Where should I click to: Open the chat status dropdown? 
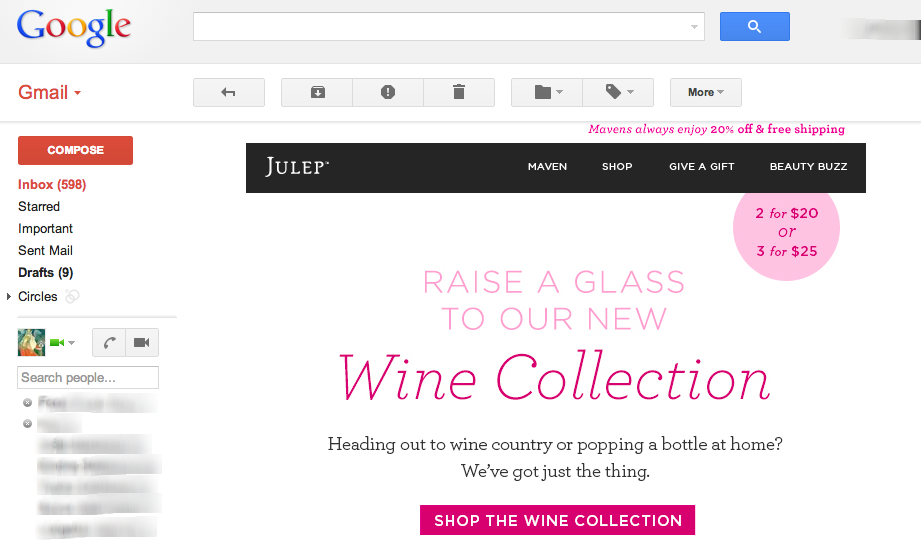click(x=71, y=344)
